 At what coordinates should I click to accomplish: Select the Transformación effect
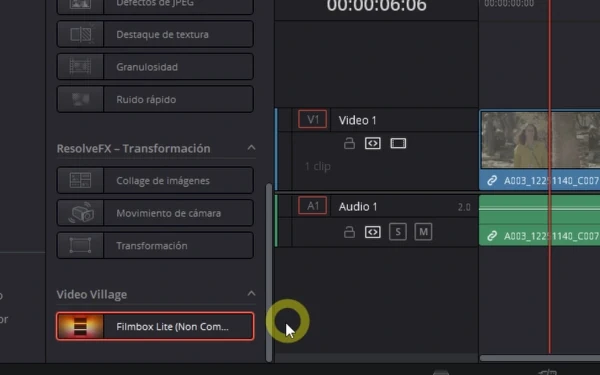tap(155, 245)
